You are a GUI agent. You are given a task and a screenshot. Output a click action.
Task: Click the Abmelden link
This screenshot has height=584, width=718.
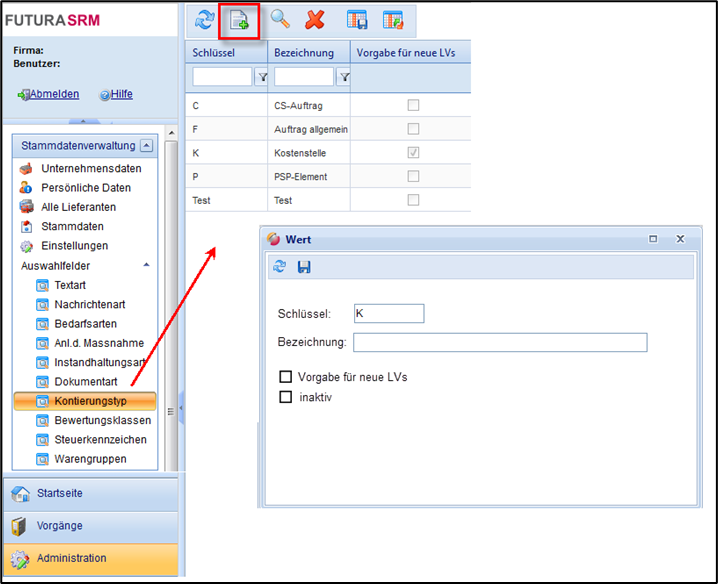(53, 95)
